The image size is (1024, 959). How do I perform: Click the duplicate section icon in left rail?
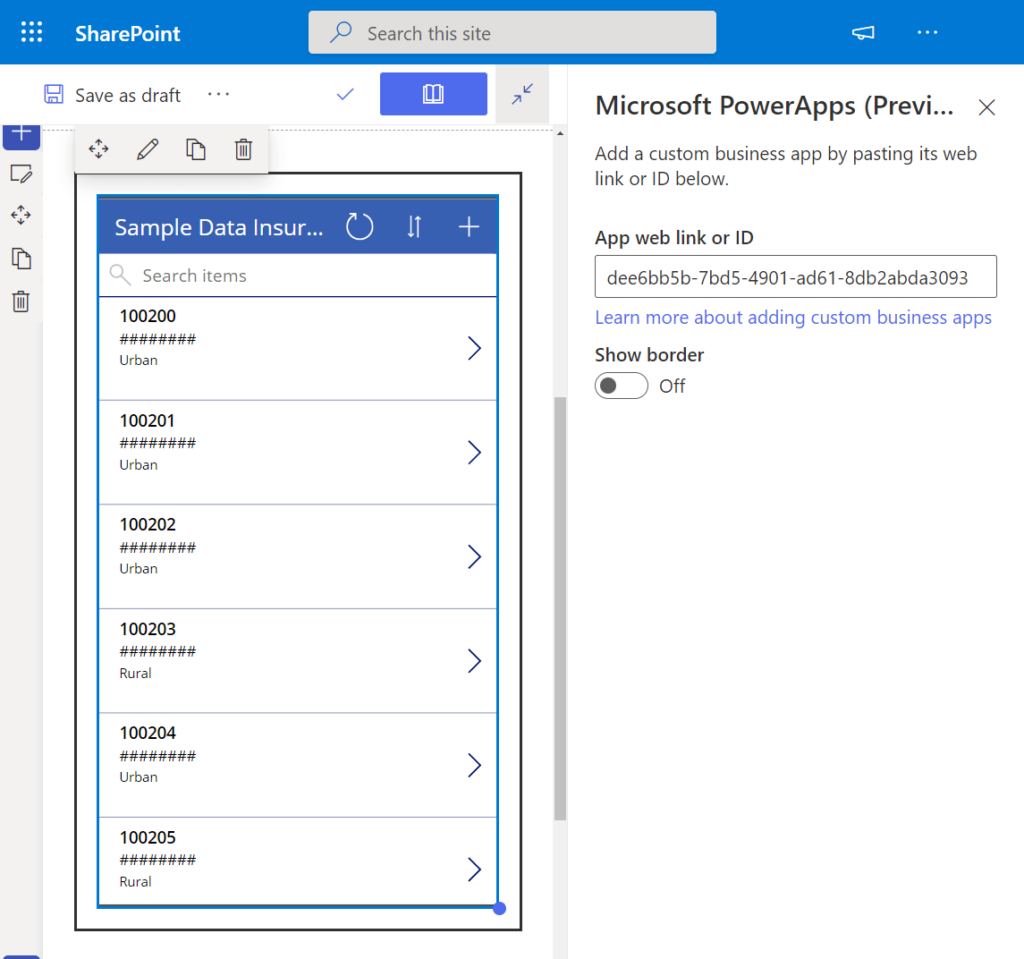point(21,259)
